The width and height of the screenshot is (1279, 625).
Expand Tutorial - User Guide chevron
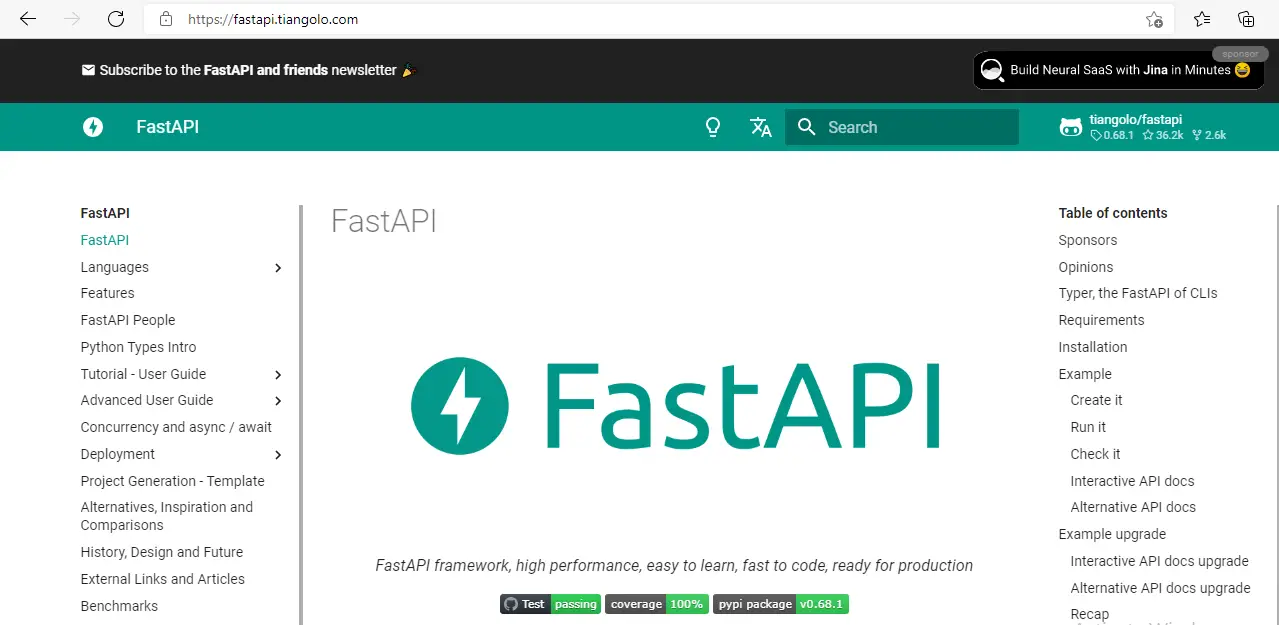pyautogui.click(x=278, y=375)
